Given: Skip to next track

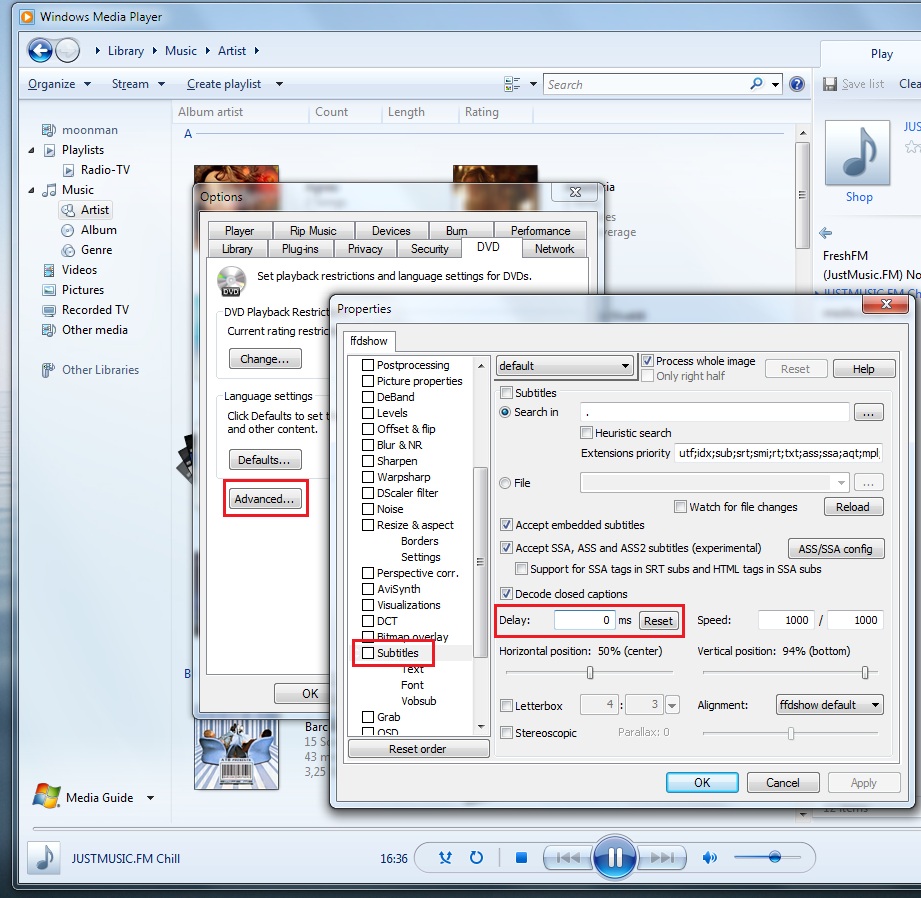Looking at the screenshot, I should (661, 858).
